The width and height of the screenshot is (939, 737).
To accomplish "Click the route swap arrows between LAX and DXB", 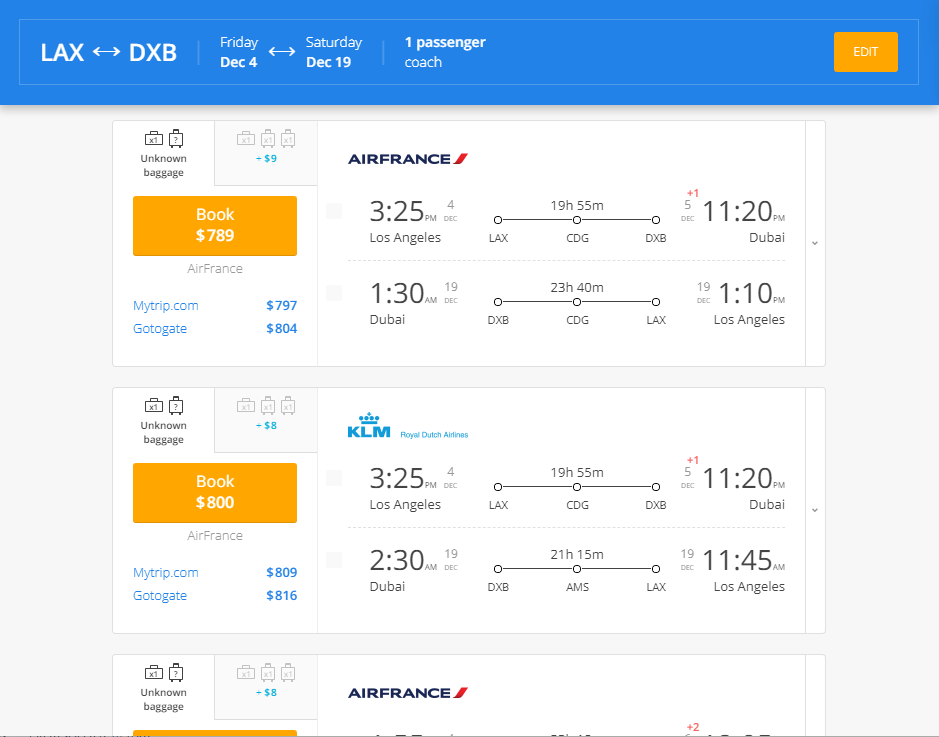I will (x=106, y=53).
